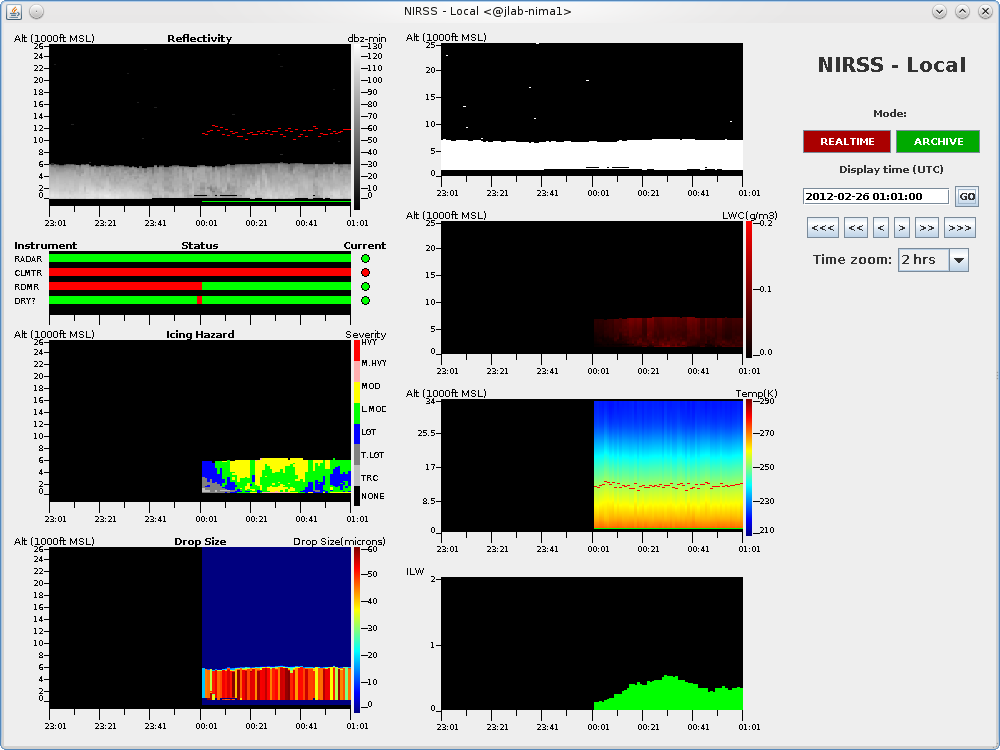This screenshot has height=750, width=1000.
Task: Click the Display time (UTC) field
Action: coord(876,197)
